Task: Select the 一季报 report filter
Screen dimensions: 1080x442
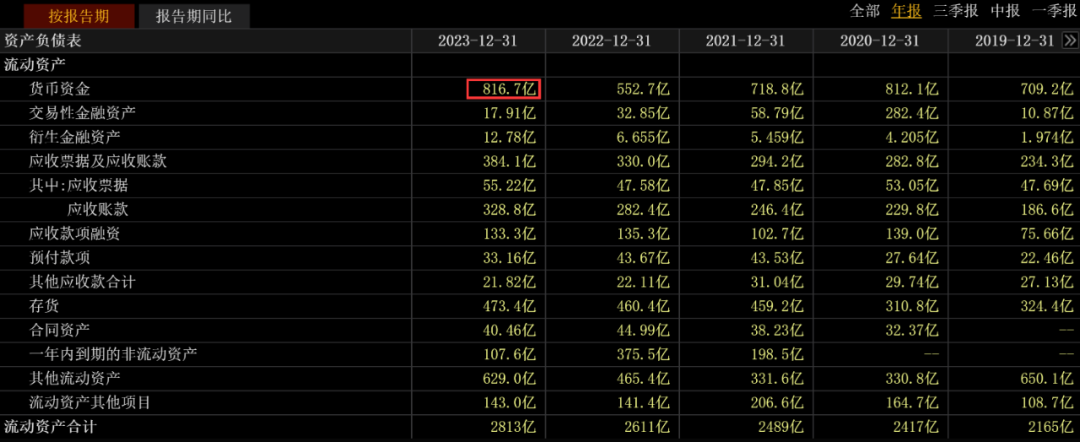Action: pos(1055,11)
